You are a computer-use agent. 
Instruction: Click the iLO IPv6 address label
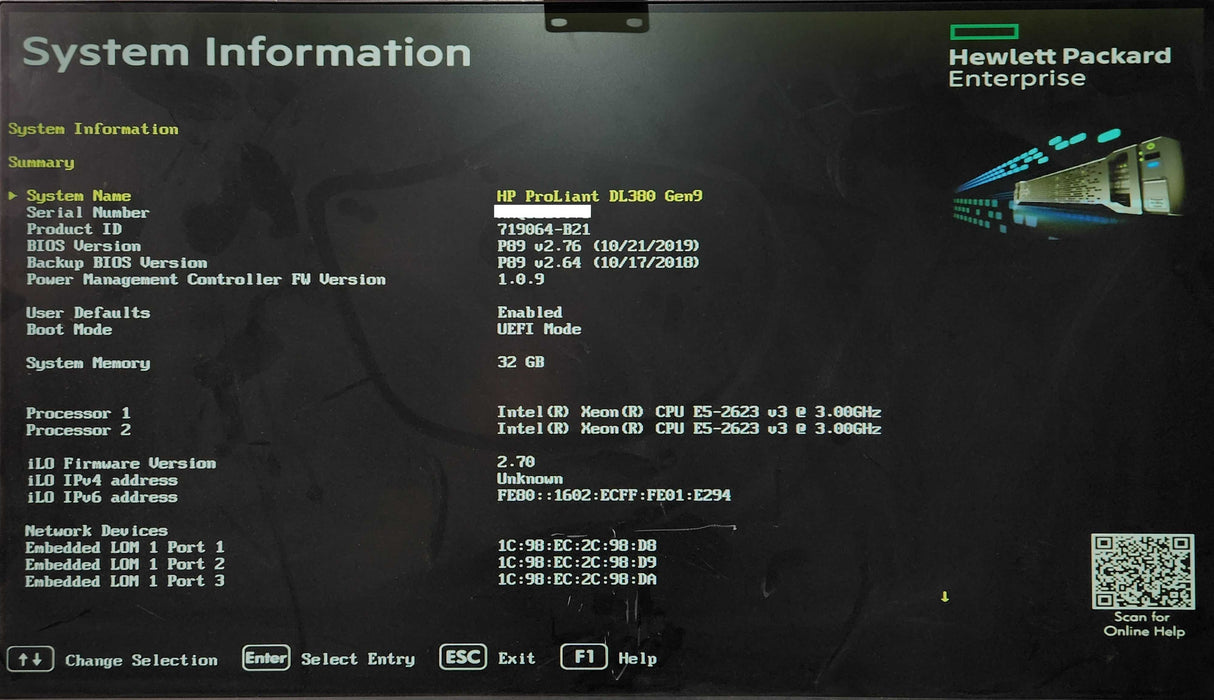tap(101, 497)
